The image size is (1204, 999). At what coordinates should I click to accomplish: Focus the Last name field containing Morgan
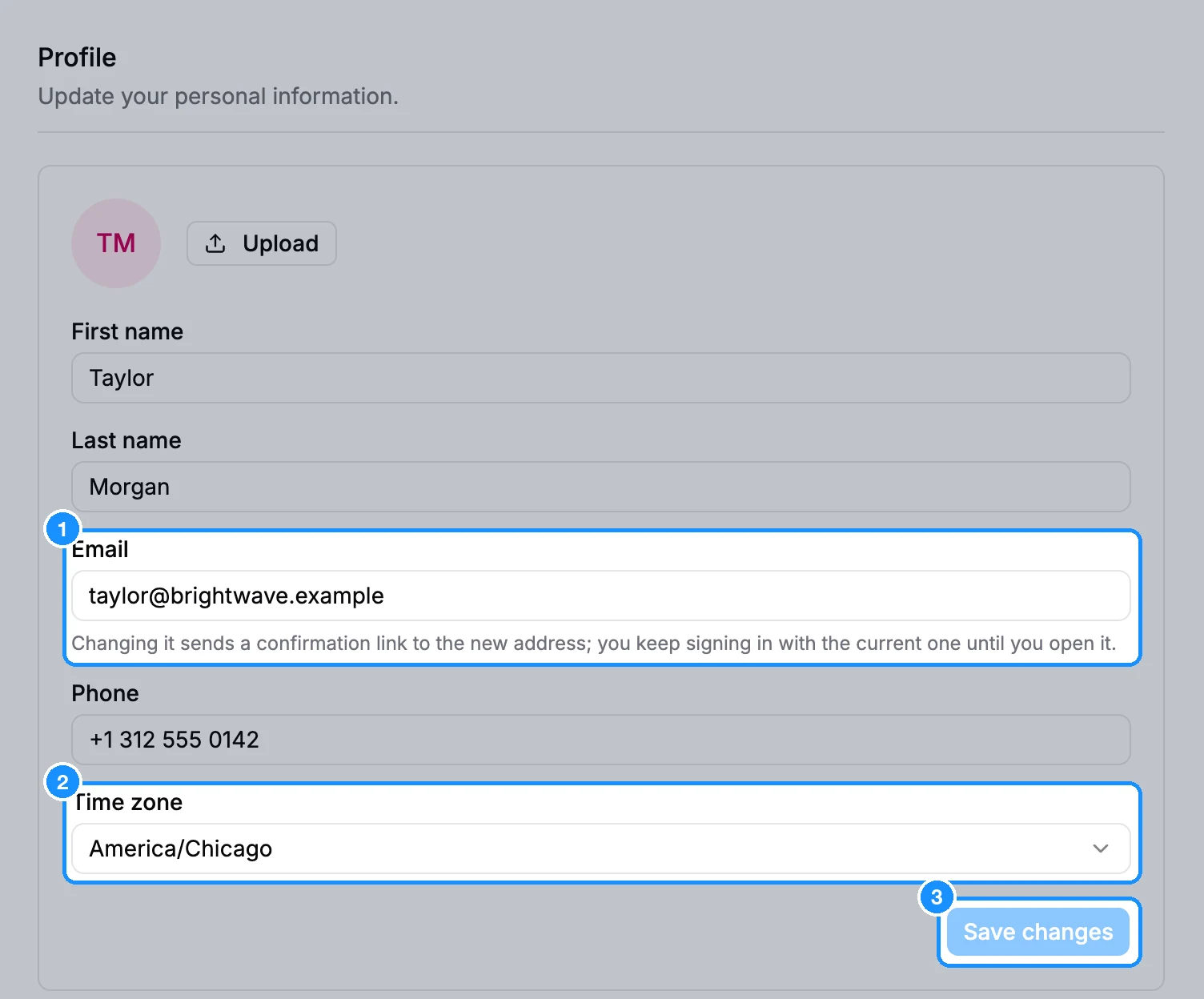click(x=601, y=487)
